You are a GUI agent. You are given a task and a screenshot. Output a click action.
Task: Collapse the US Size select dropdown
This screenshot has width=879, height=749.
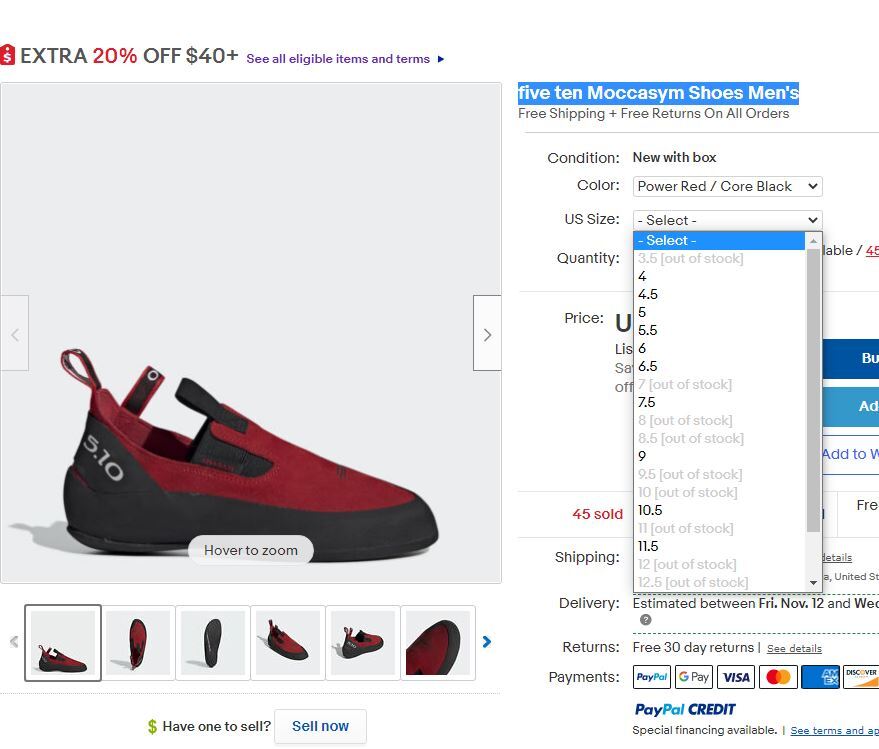click(727, 220)
